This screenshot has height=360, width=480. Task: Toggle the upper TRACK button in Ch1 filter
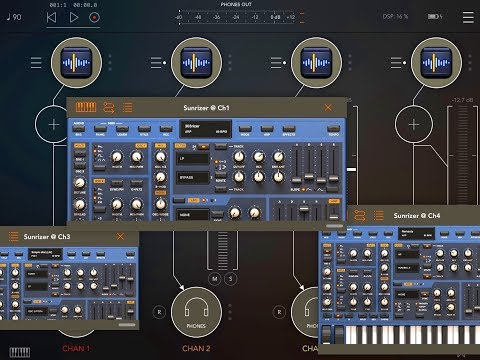(x=220, y=146)
